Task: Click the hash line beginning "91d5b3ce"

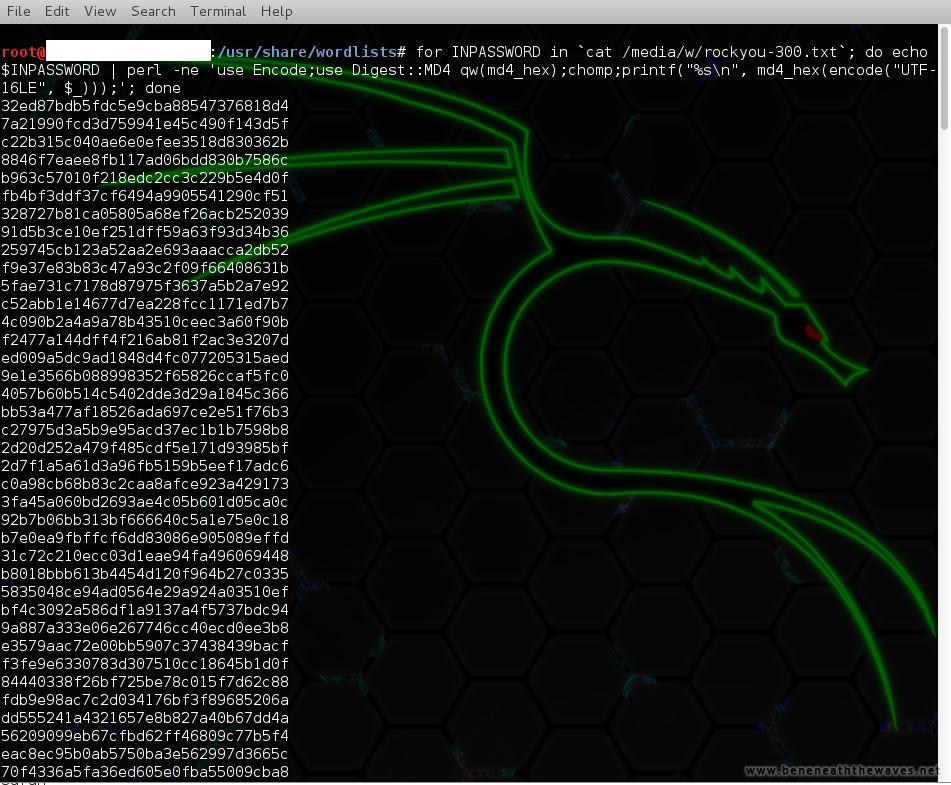Action: click(145, 232)
